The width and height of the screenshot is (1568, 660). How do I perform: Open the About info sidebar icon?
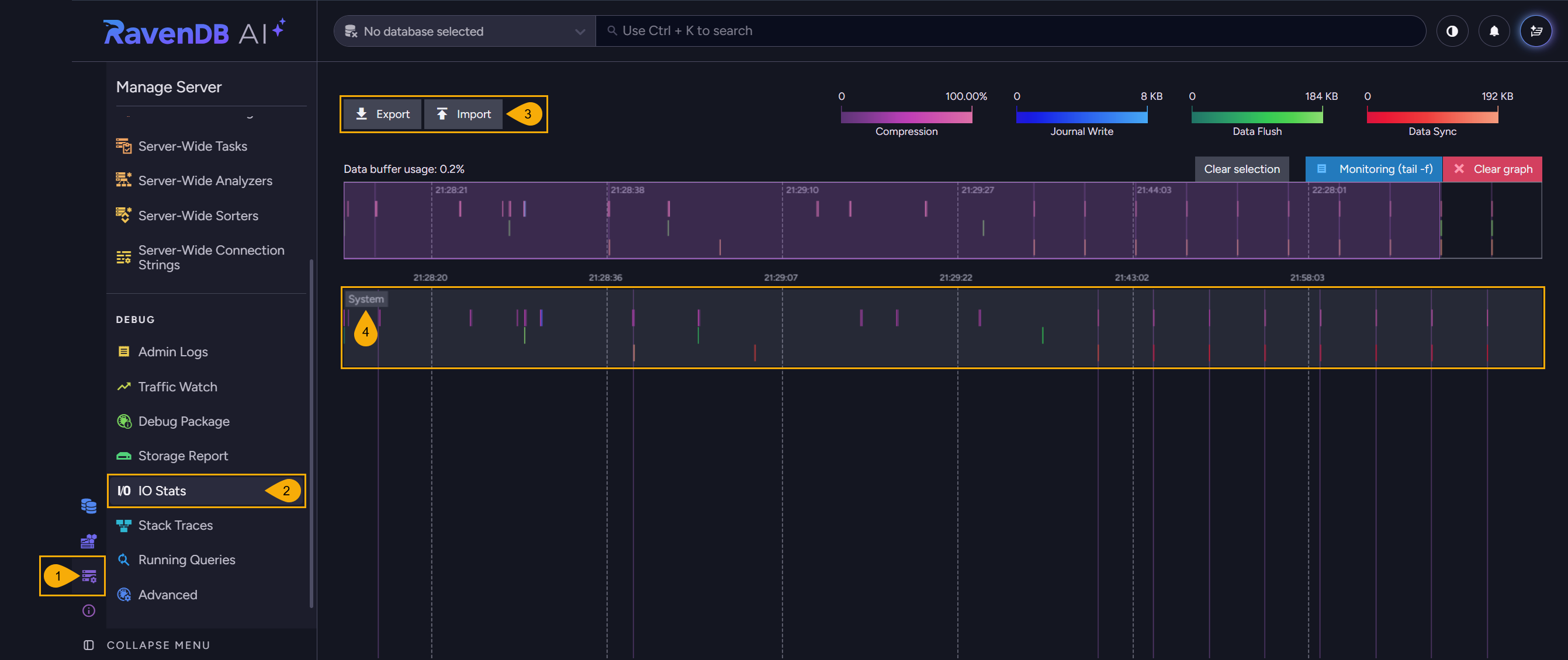[89, 610]
